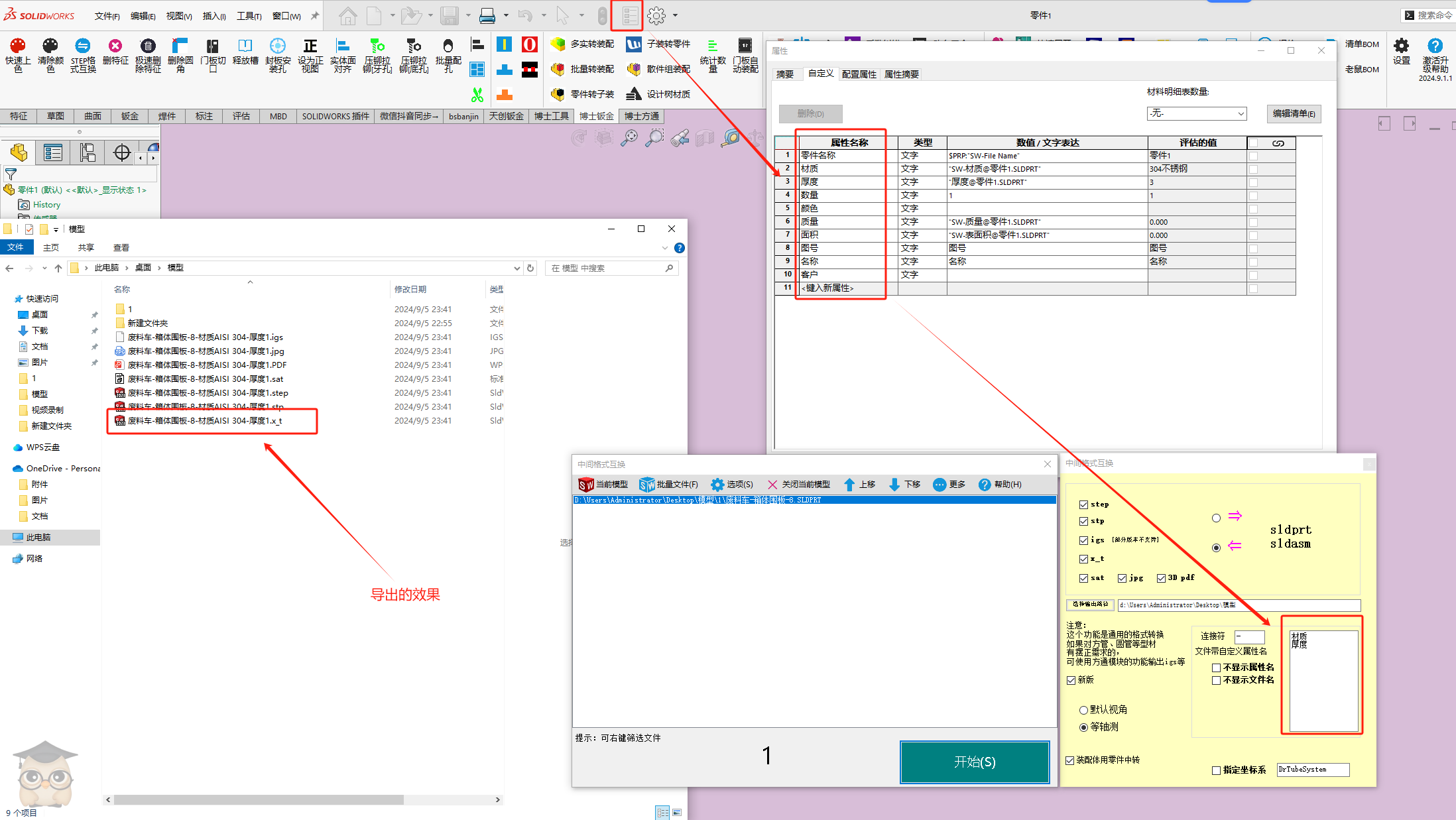Enable the 不显示属性名 checkbox

tap(1216, 668)
